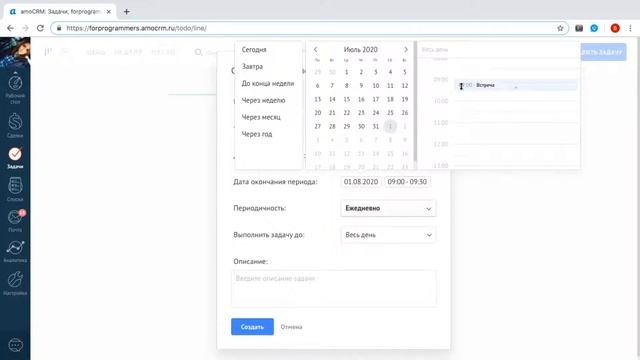Select July 19 in the calendar
The width and height of the screenshot is (640, 360).
coord(404,99)
